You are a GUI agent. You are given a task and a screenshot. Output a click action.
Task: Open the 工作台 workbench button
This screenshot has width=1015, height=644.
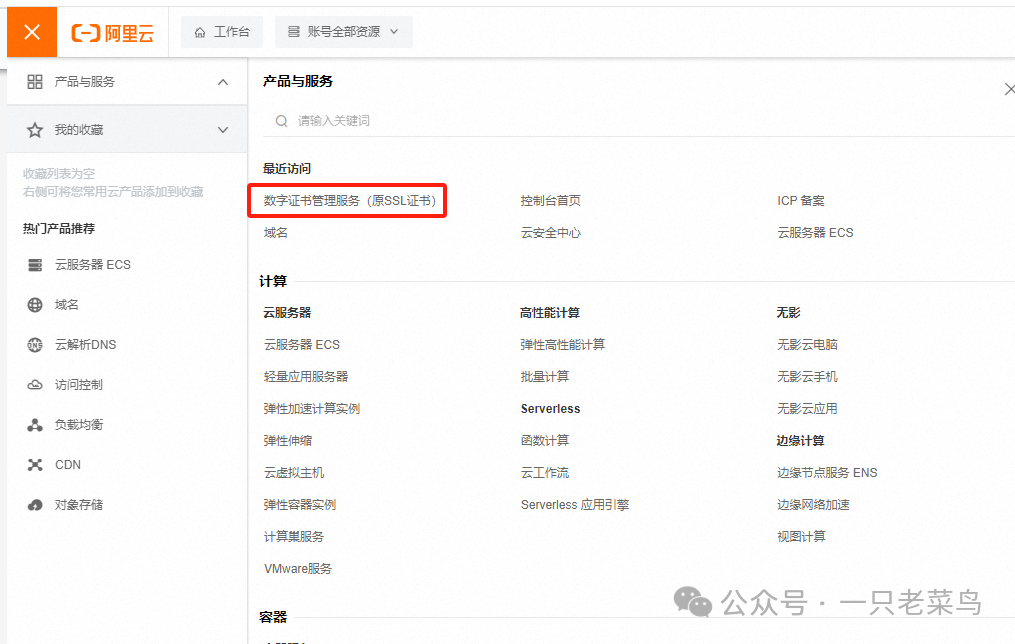click(222, 32)
